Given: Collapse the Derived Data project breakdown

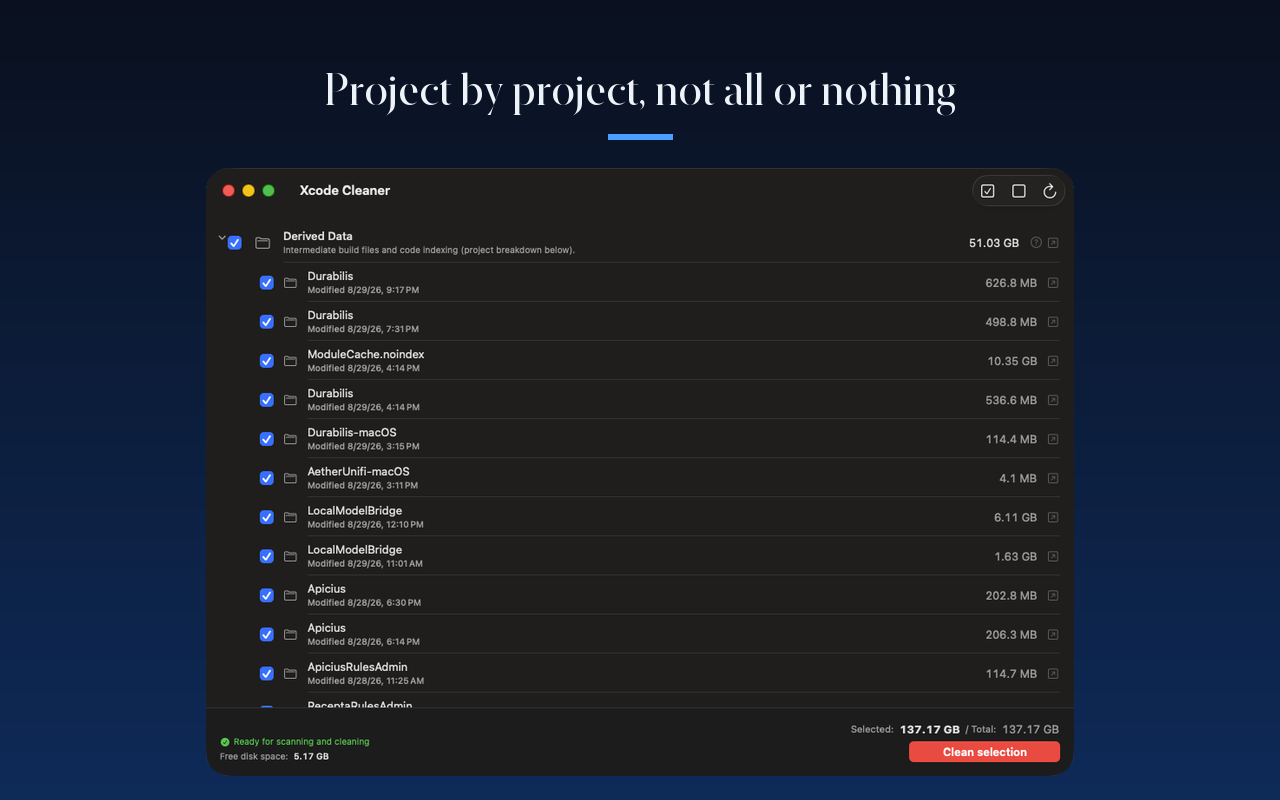Looking at the screenshot, I should pos(222,238).
